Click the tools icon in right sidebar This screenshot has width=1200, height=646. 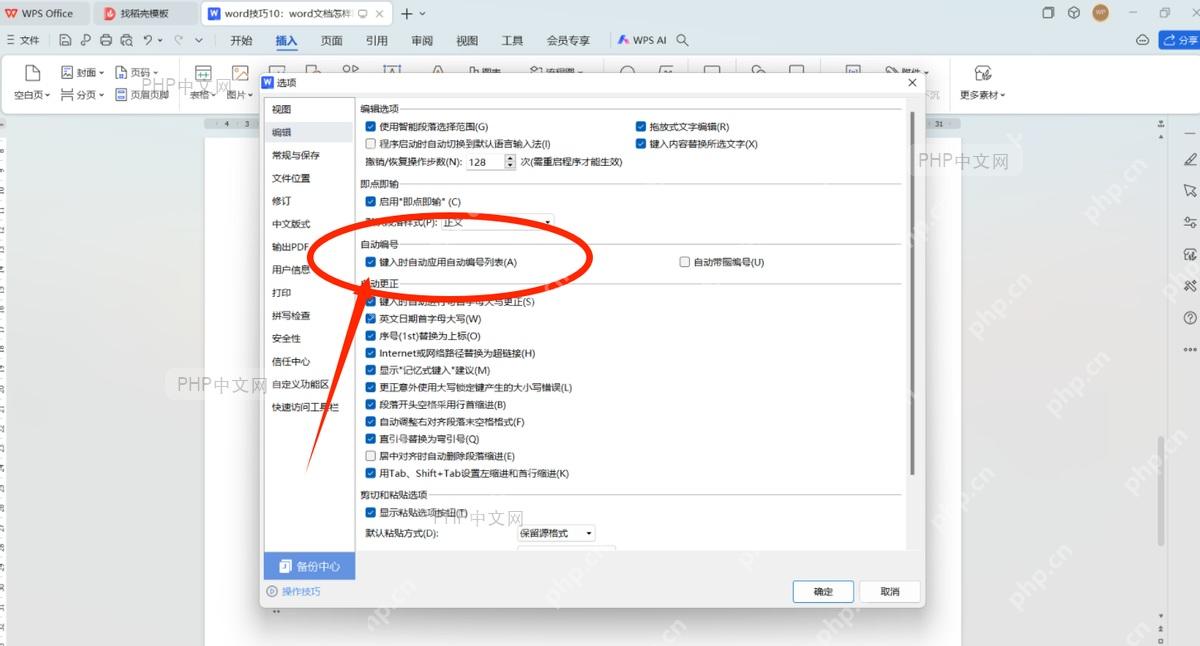point(1190,286)
